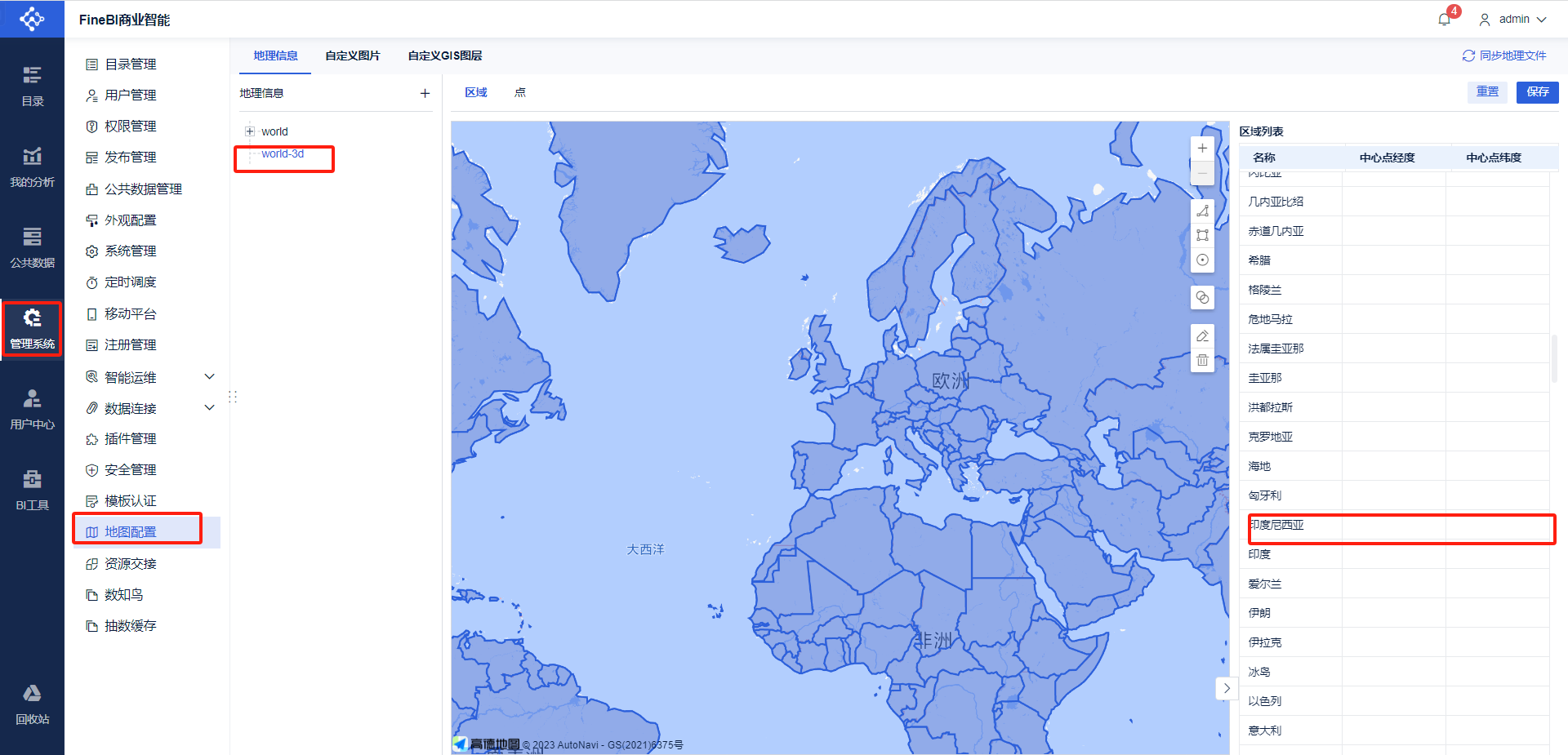The width and height of the screenshot is (1568, 755).
Task: Select the 区域 sub-tab
Action: (x=475, y=92)
